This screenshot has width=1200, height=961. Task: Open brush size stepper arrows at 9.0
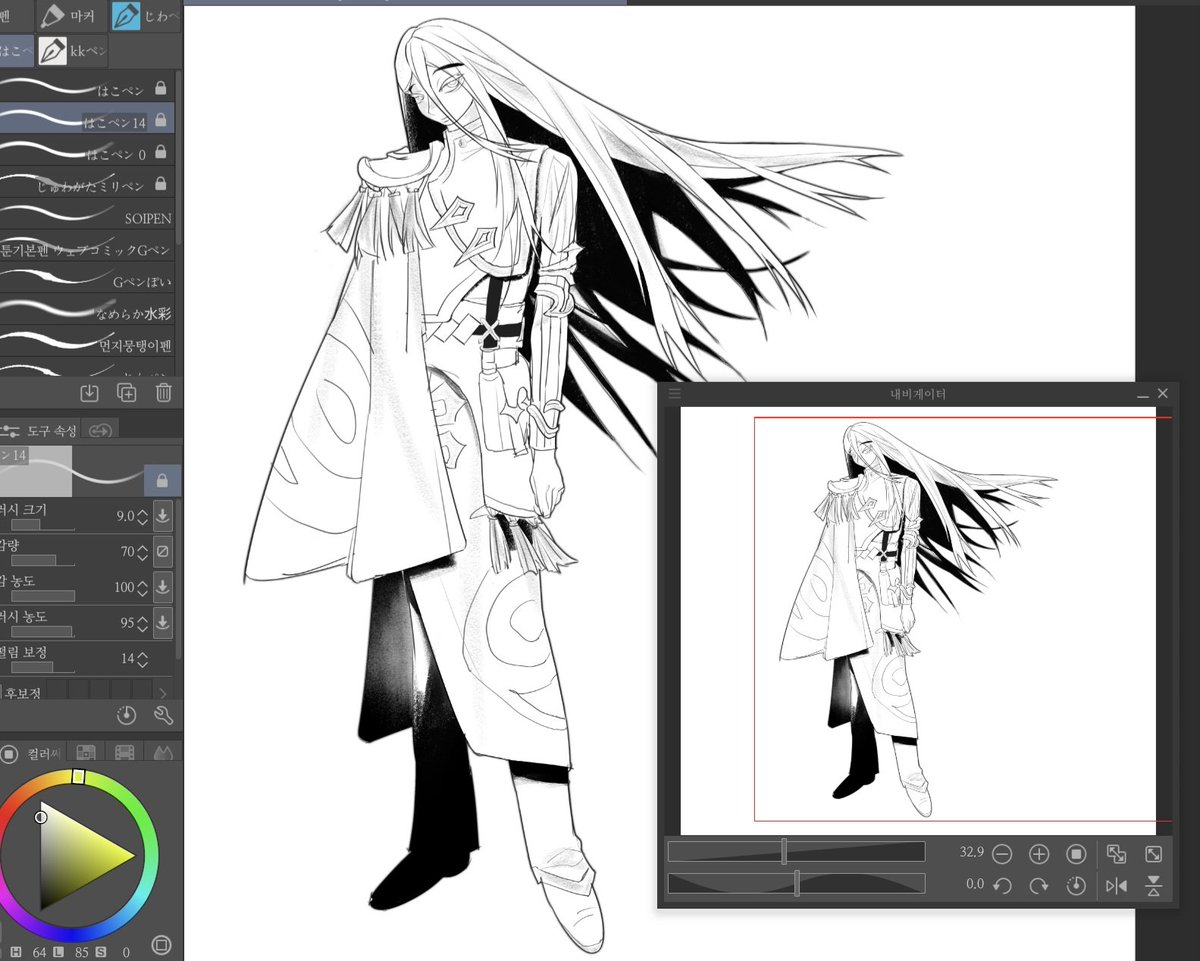click(x=141, y=516)
